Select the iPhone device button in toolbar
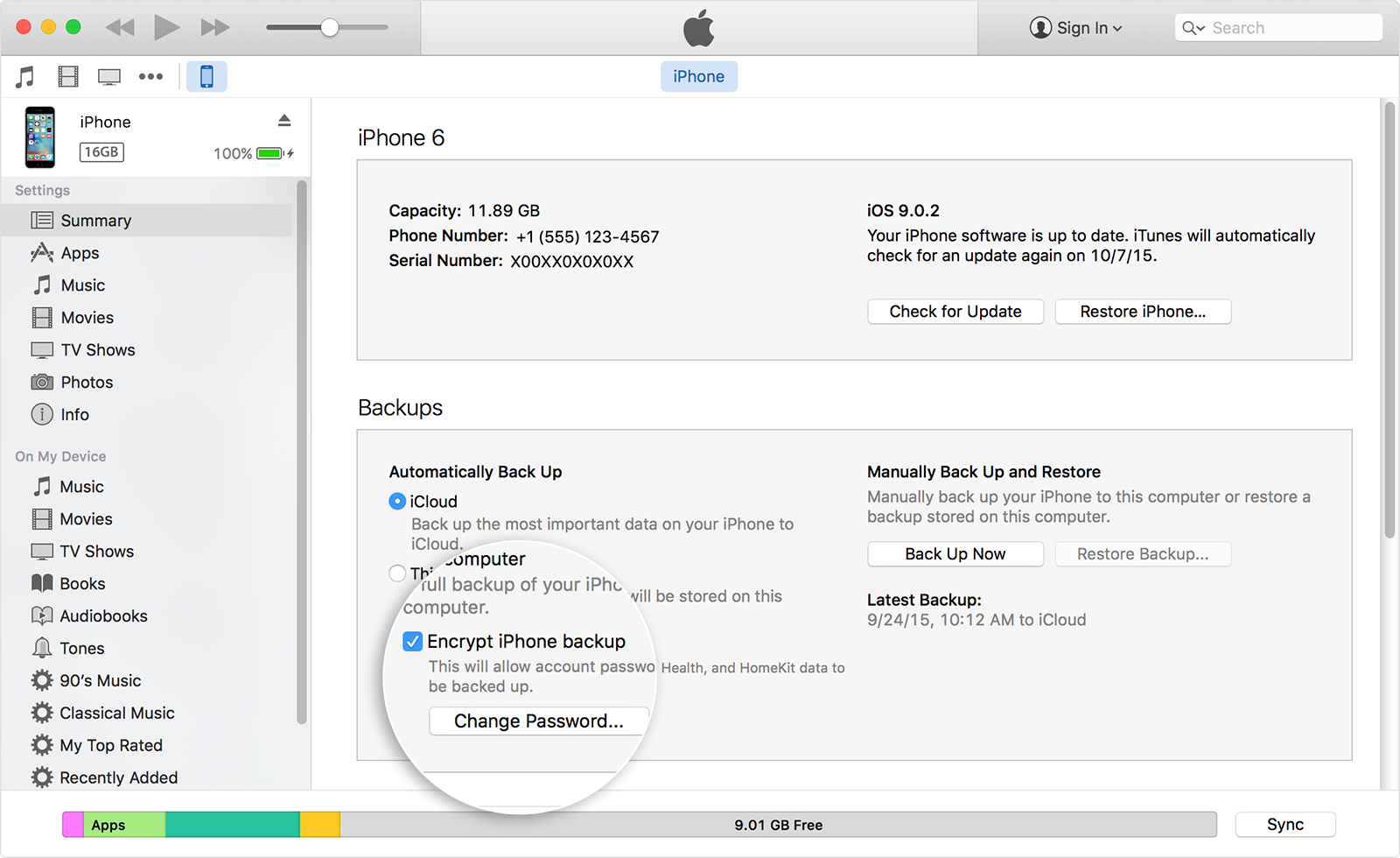Image resolution: width=1400 pixels, height=858 pixels. [206, 76]
